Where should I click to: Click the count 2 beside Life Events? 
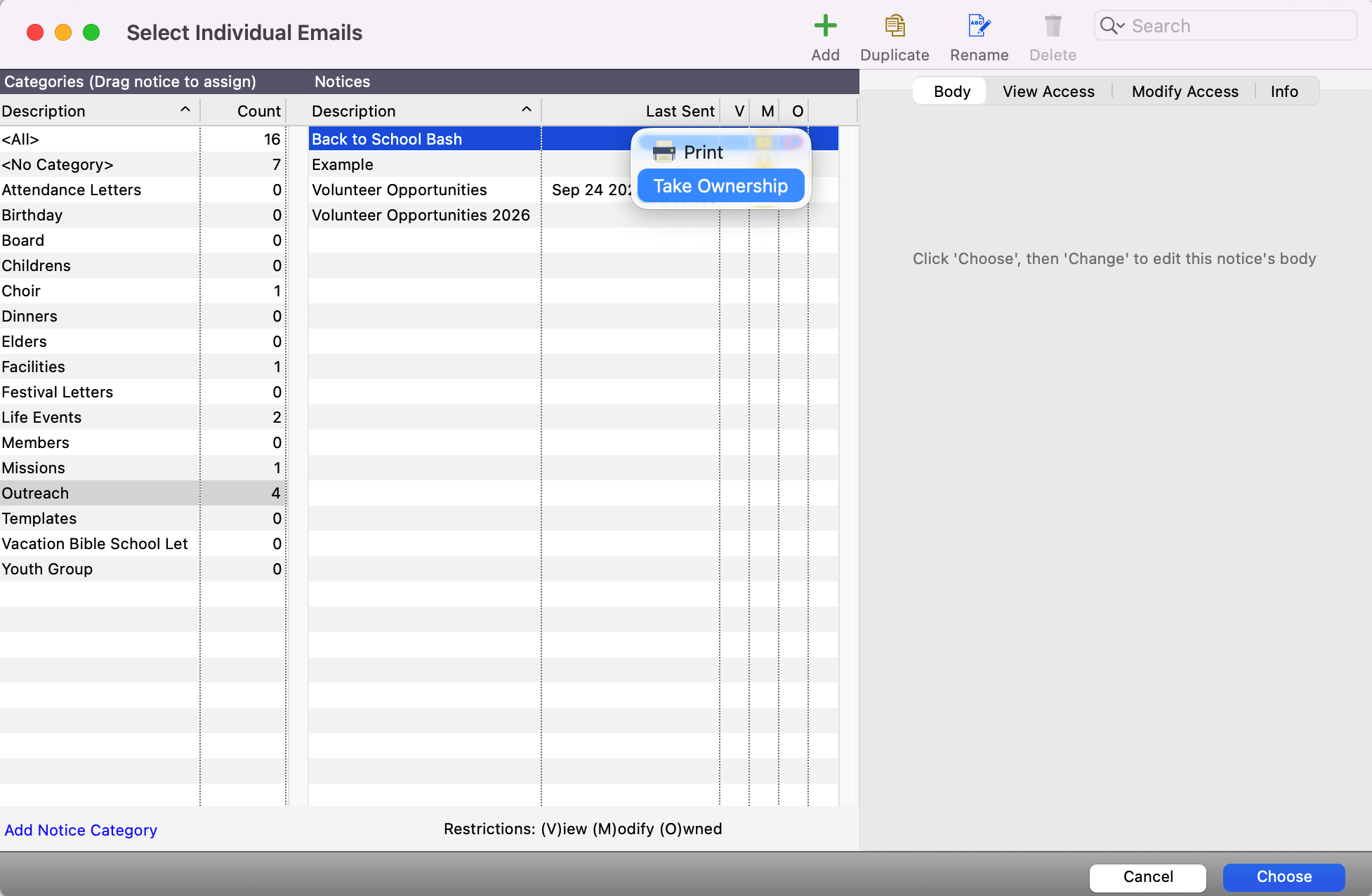coord(277,417)
